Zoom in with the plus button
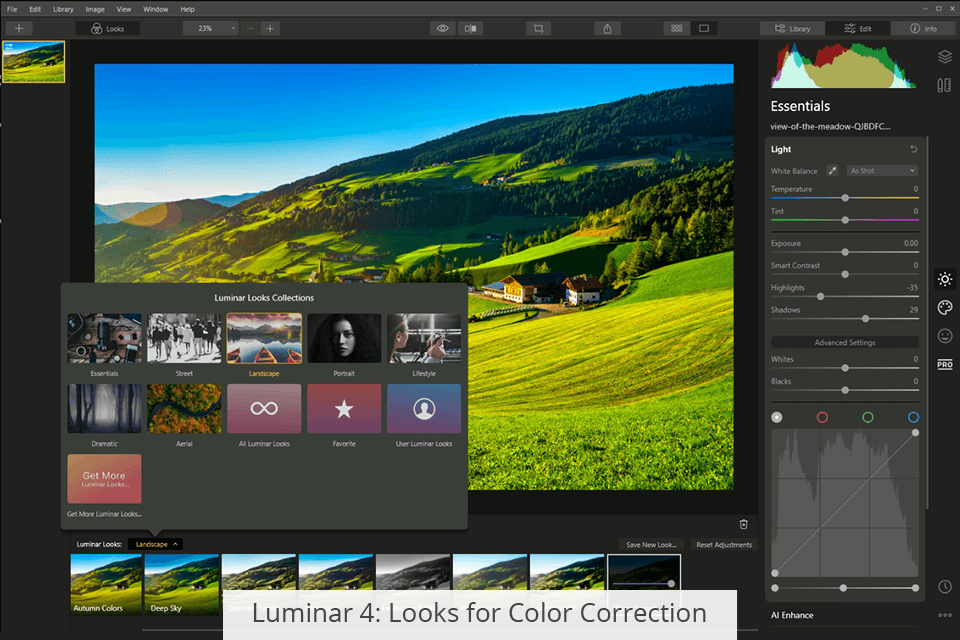Screen dimensions: 960x640 pyautogui.click(x=270, y=28)
